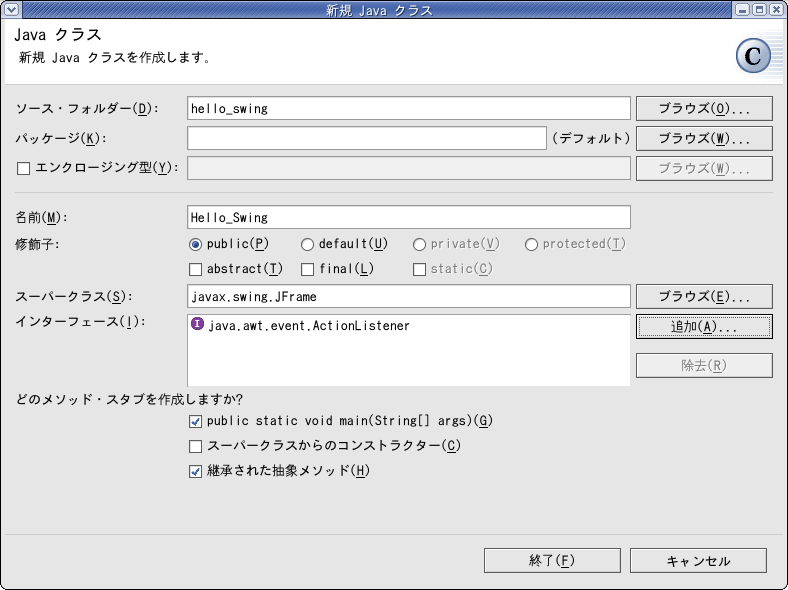Select the protected modifier radio button
The width and height of the screenshot is (788, 590).
pos(531,245)
